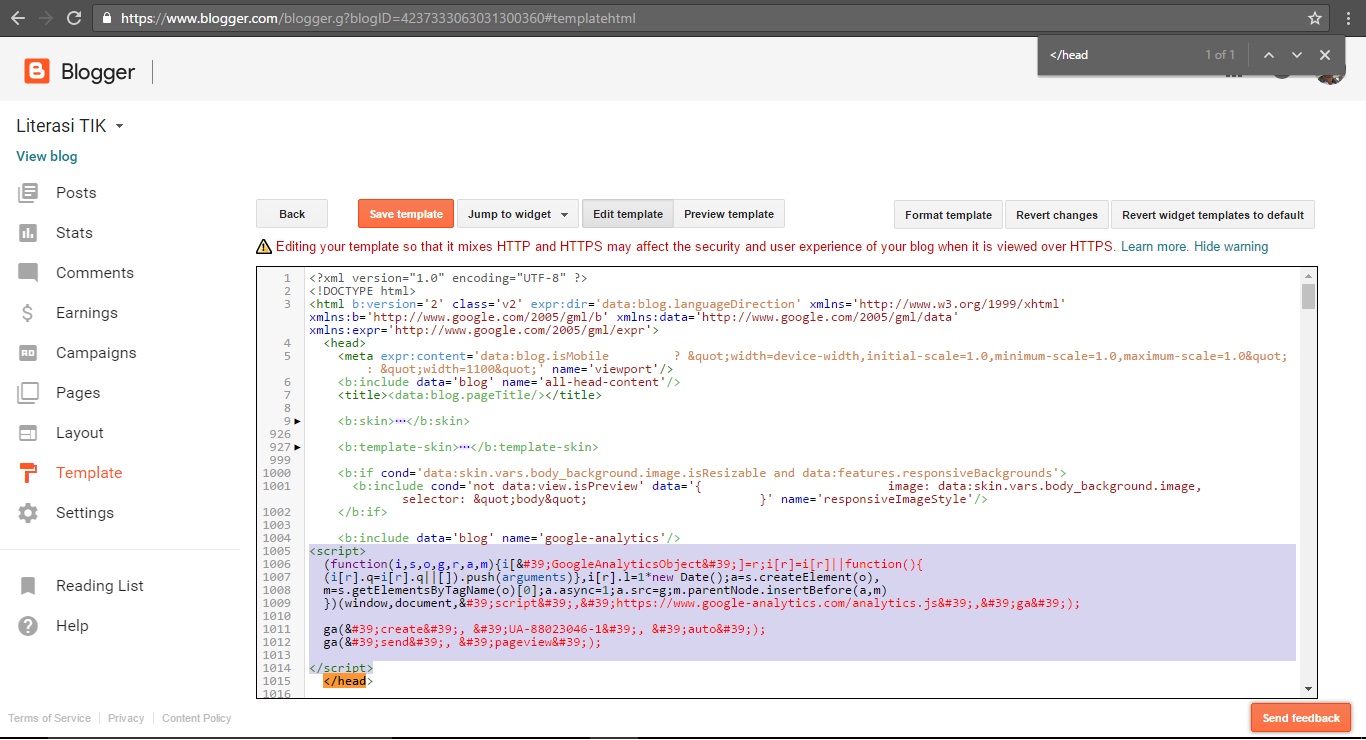Open the Campaigns menu item

[x=96, y=353]
